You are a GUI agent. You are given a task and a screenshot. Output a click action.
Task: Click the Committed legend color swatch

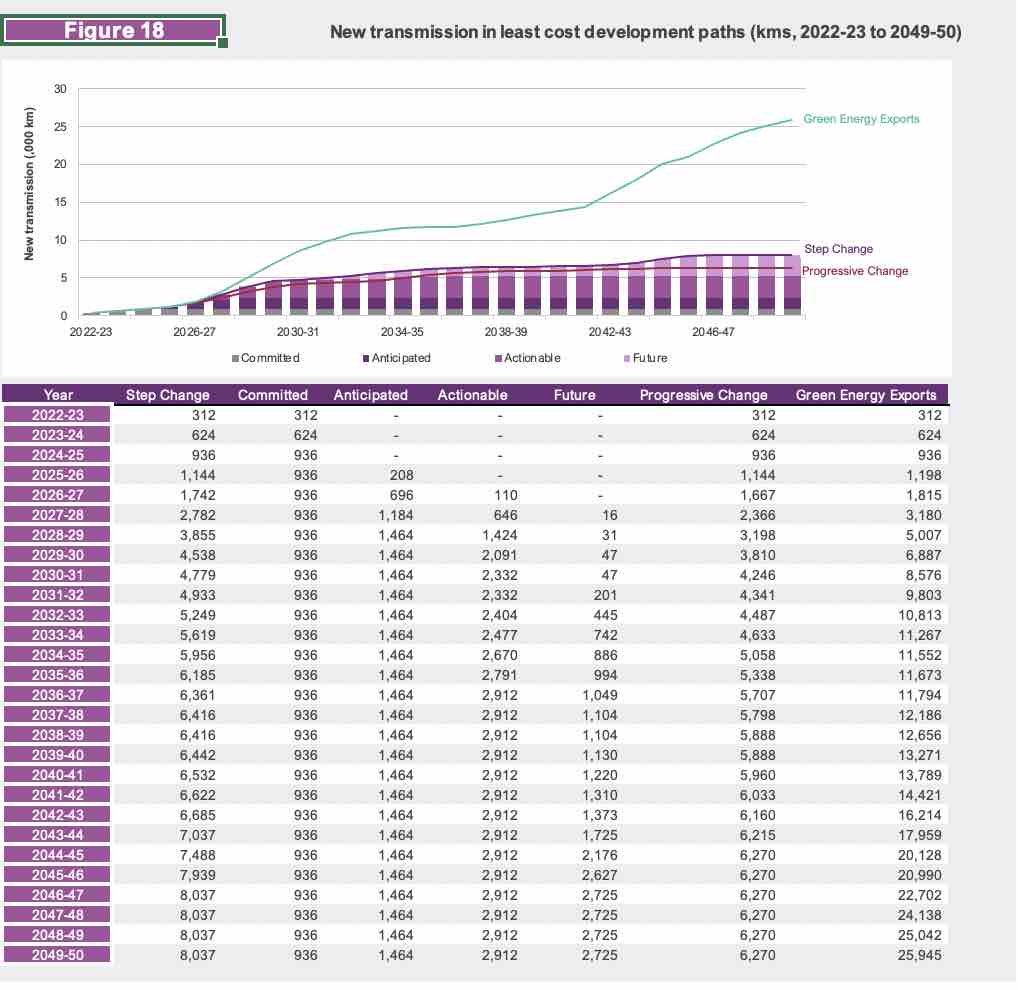[x=236, y=358]
